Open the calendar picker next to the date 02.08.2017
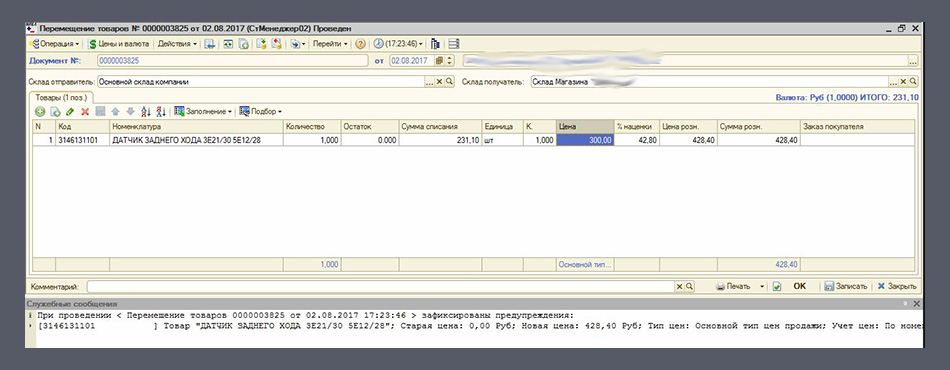 tap(440, 61)
